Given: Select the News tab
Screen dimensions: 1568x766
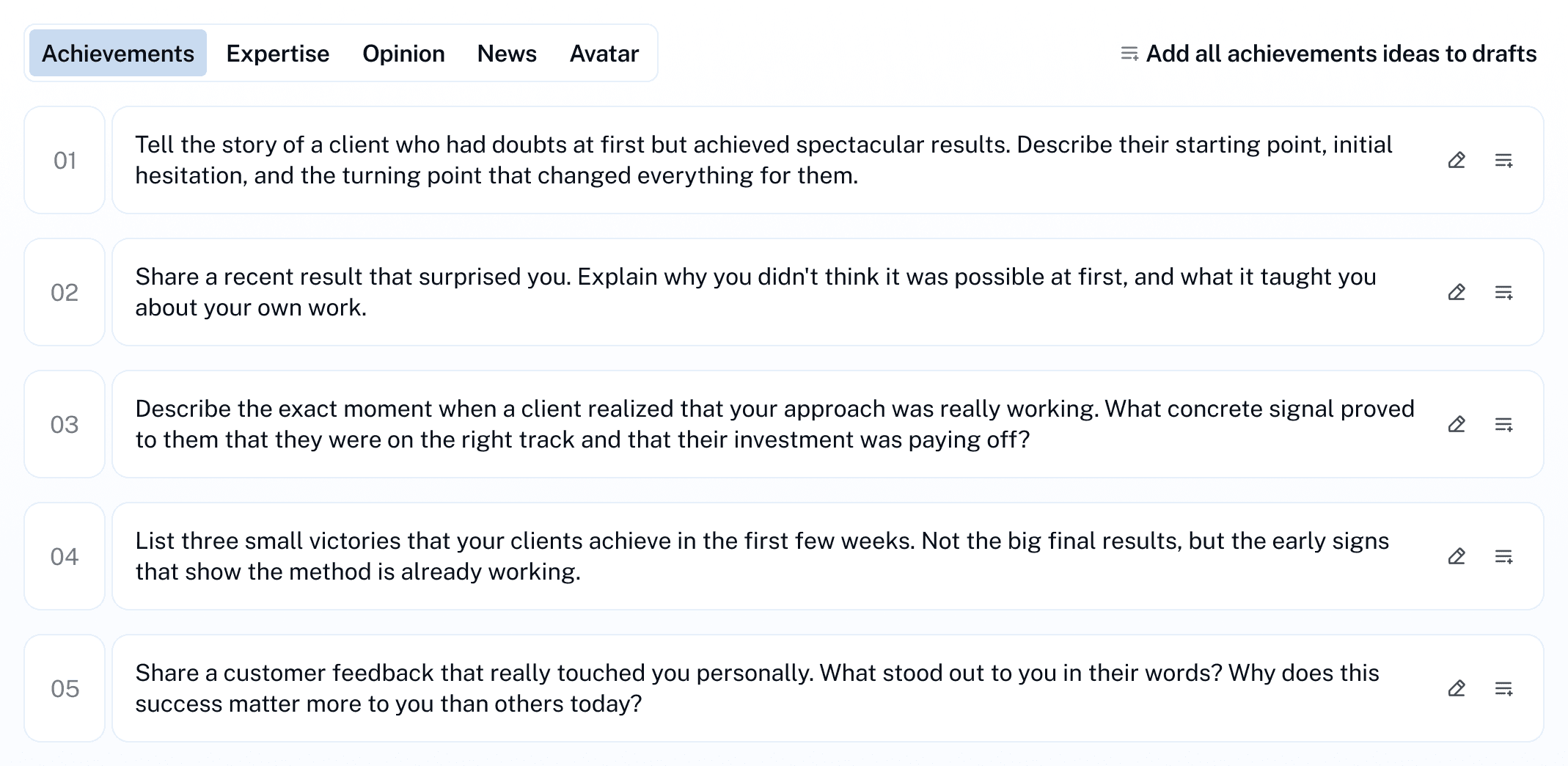Looking at the screenshot, I should (507, 54).
